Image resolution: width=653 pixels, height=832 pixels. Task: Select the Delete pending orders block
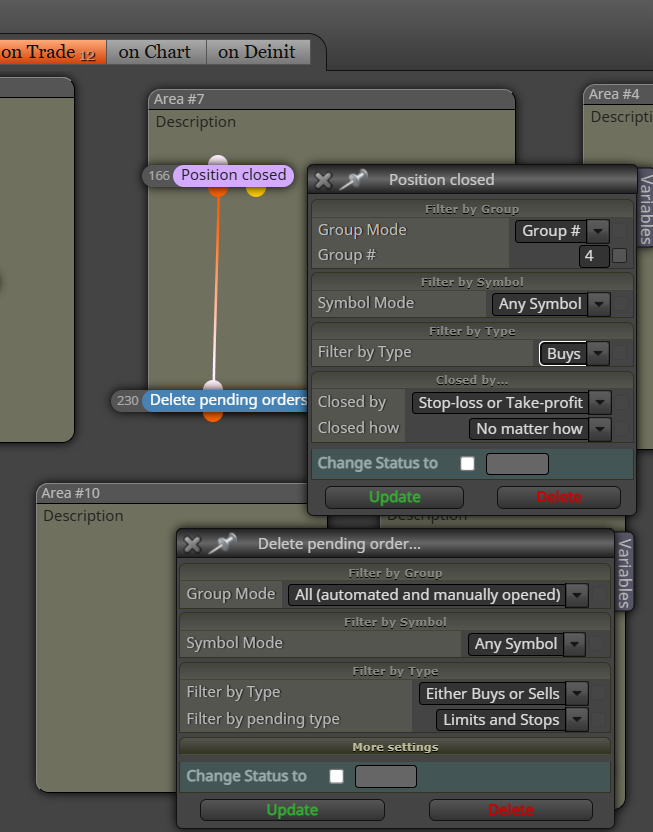[225, 400]
